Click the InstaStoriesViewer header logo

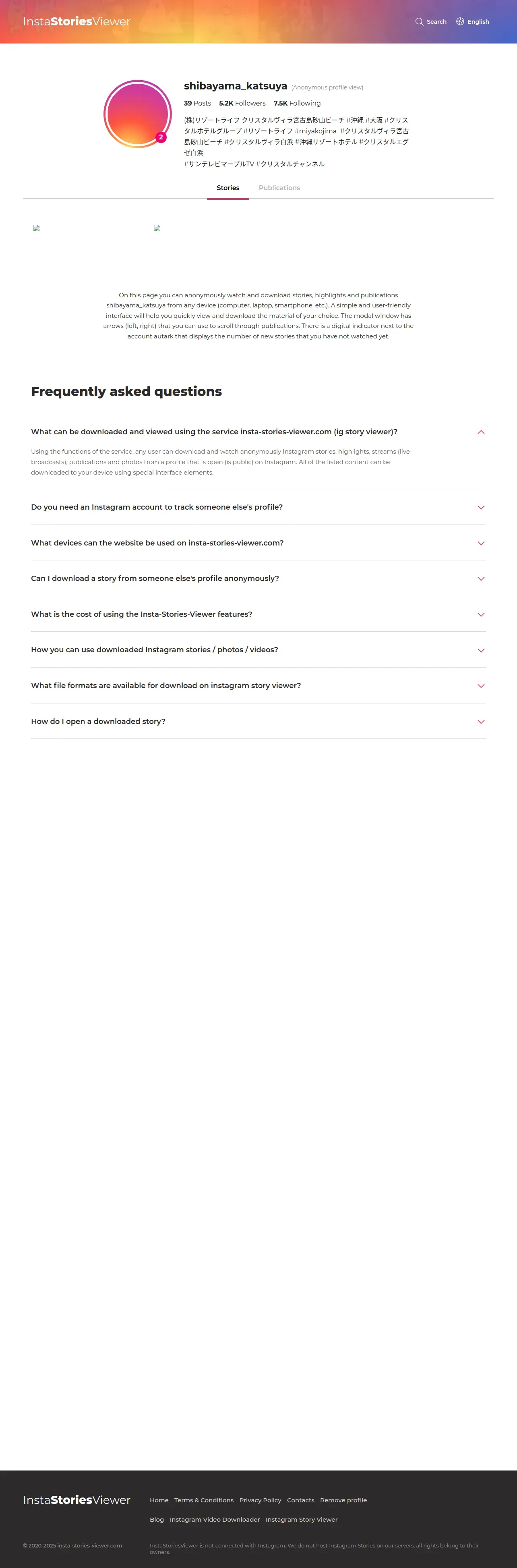[77, 22]
